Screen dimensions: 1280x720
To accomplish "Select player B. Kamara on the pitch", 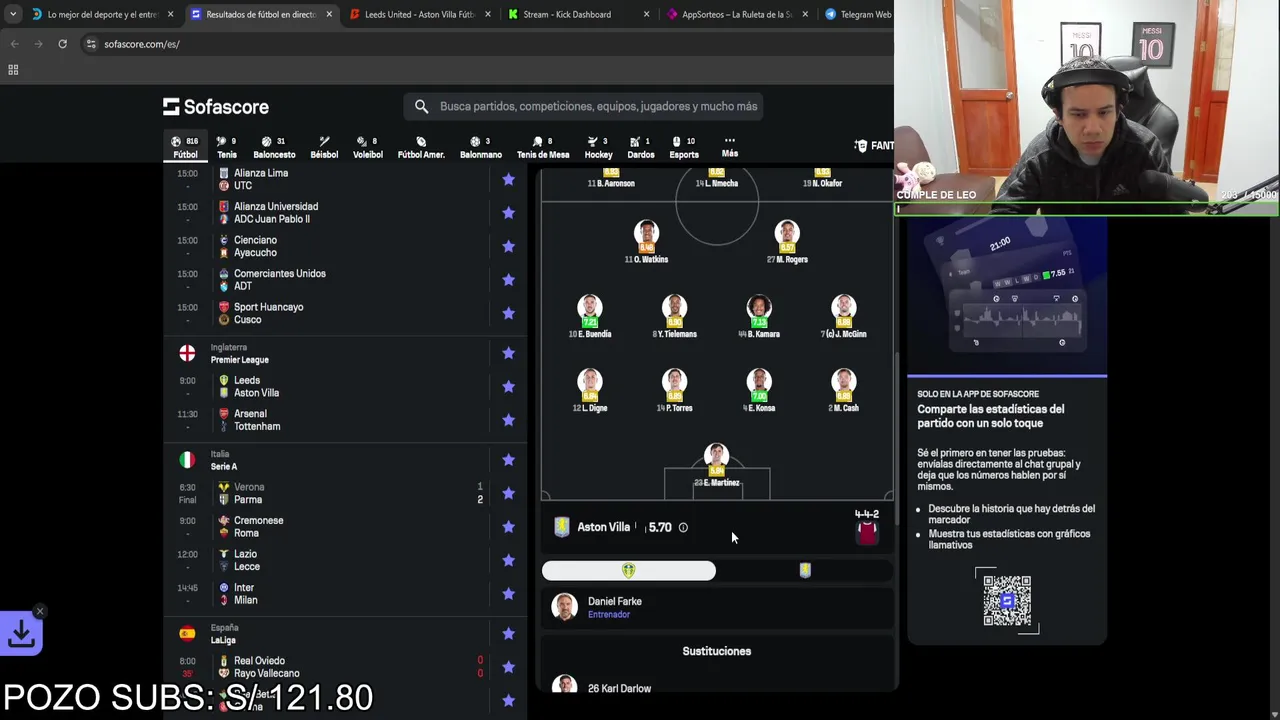I will [759, 316].
